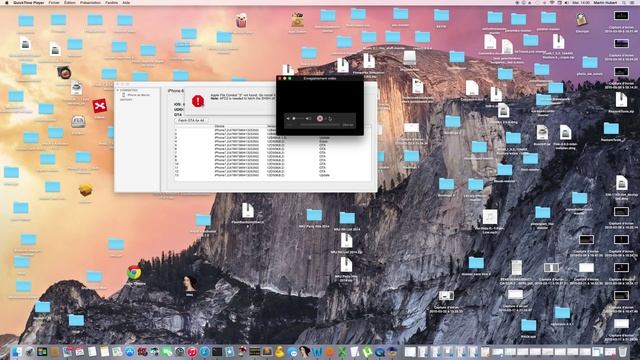The width and height of the screenshot is (640, 360).
Task: Open the Fichier menu
Action: (54, 2)
